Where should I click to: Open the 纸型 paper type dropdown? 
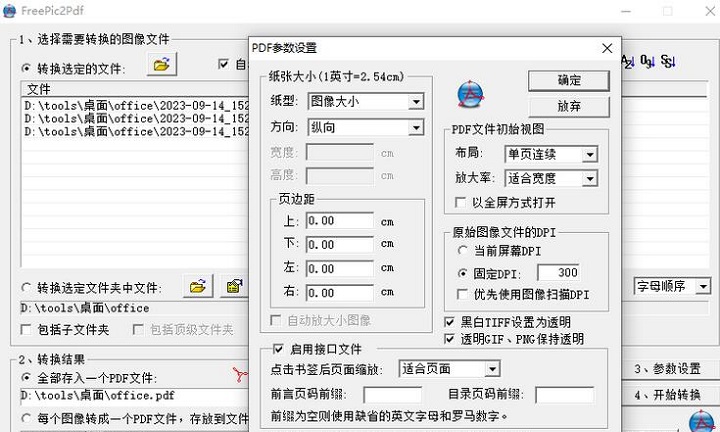pyautogui.click(x=416, y=101)
